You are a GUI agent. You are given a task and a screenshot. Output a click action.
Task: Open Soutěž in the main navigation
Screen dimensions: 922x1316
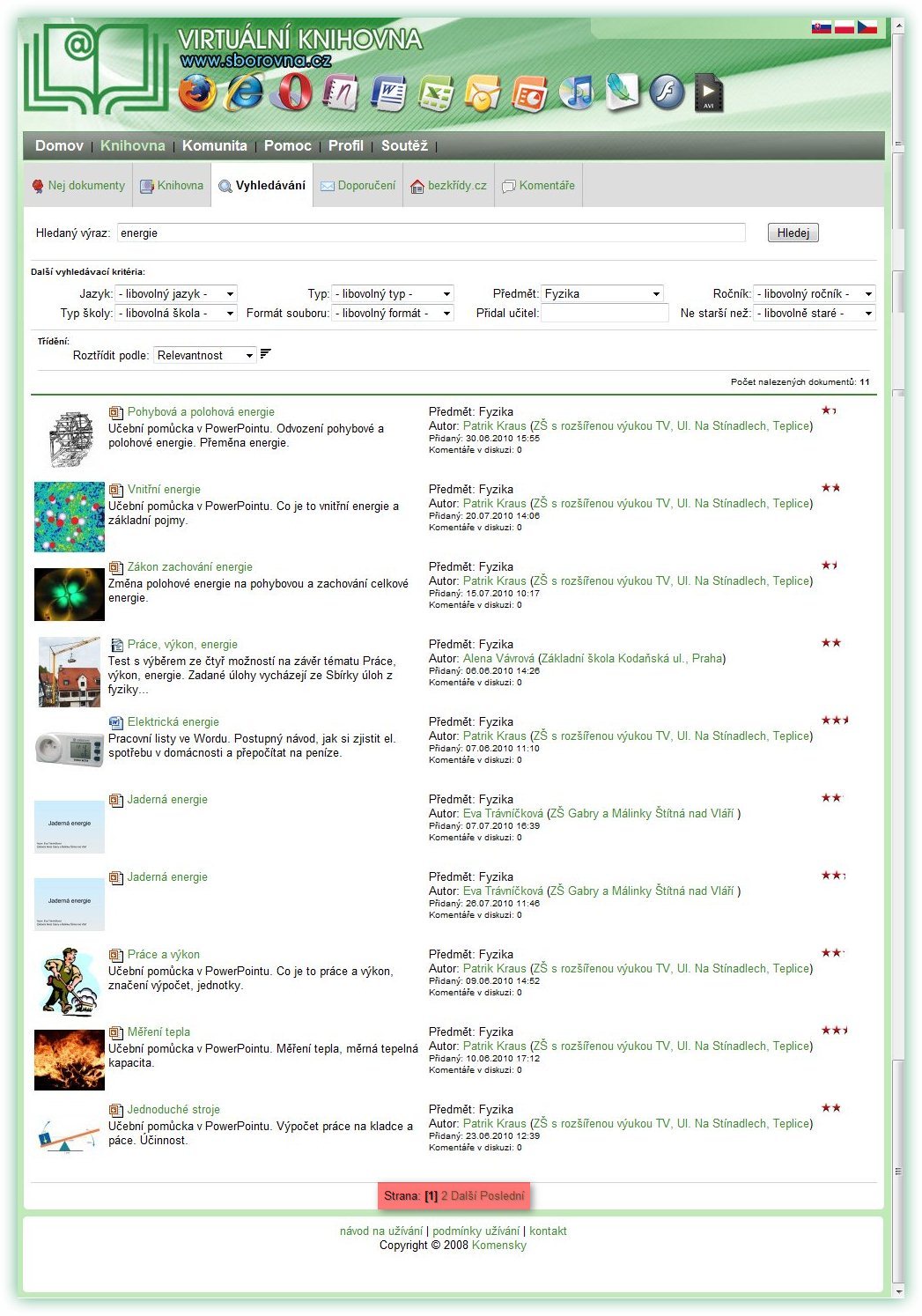(x=404, y=146)
